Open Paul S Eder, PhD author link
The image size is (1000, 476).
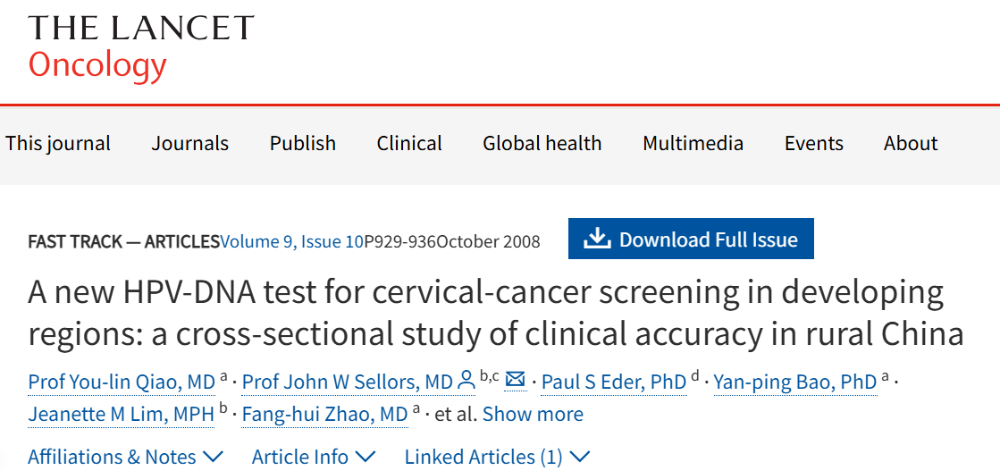614,382
